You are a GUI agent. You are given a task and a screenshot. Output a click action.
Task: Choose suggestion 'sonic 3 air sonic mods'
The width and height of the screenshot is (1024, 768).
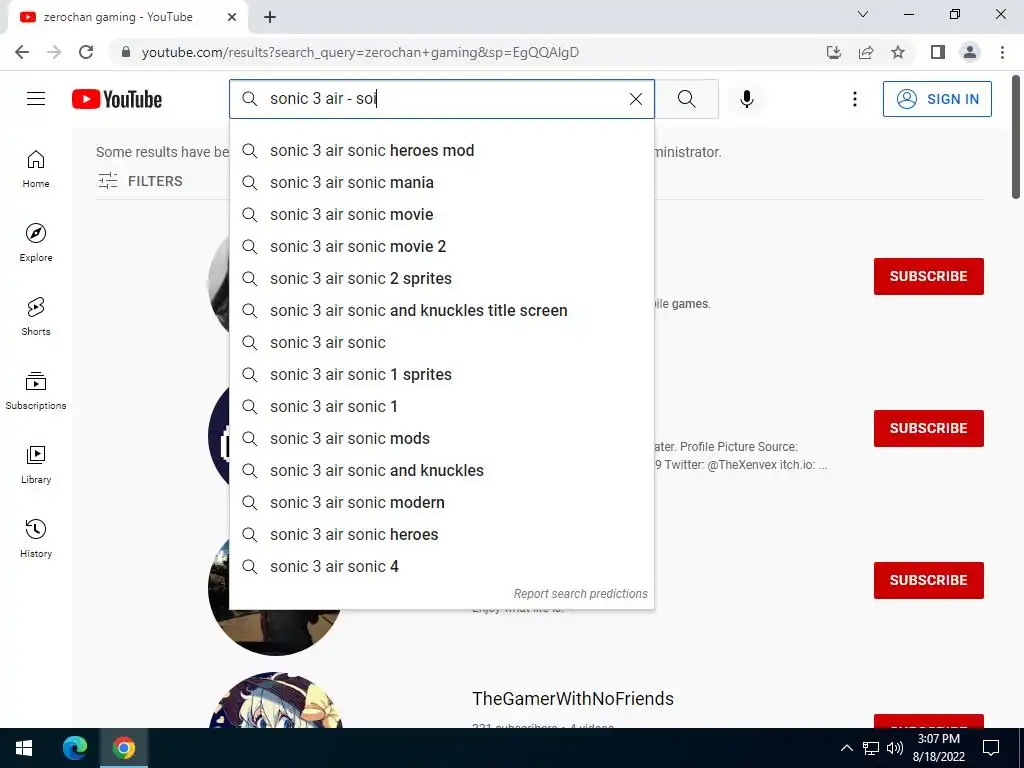pos(441,438)
